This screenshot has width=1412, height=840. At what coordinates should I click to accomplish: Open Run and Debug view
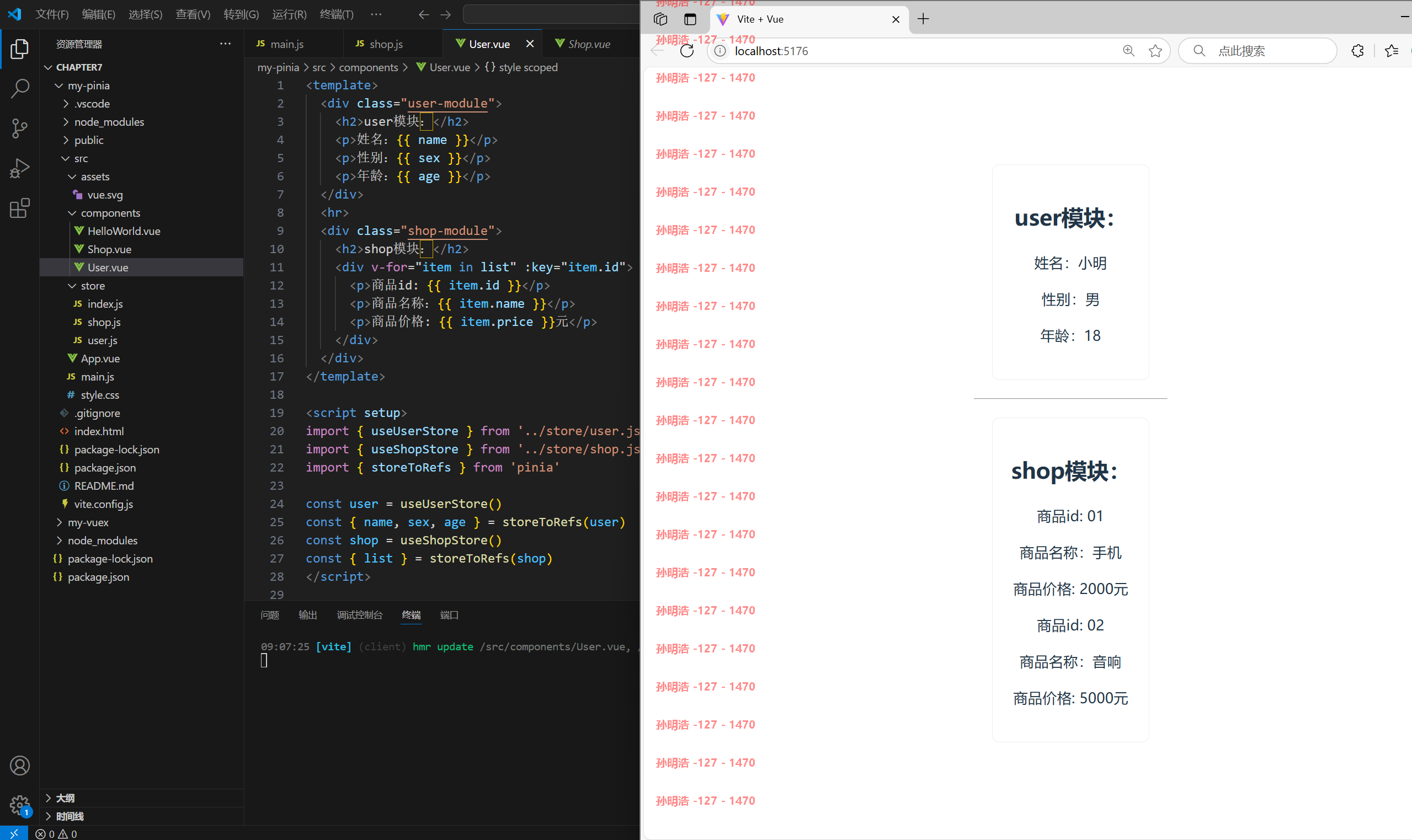click(19, 168)
